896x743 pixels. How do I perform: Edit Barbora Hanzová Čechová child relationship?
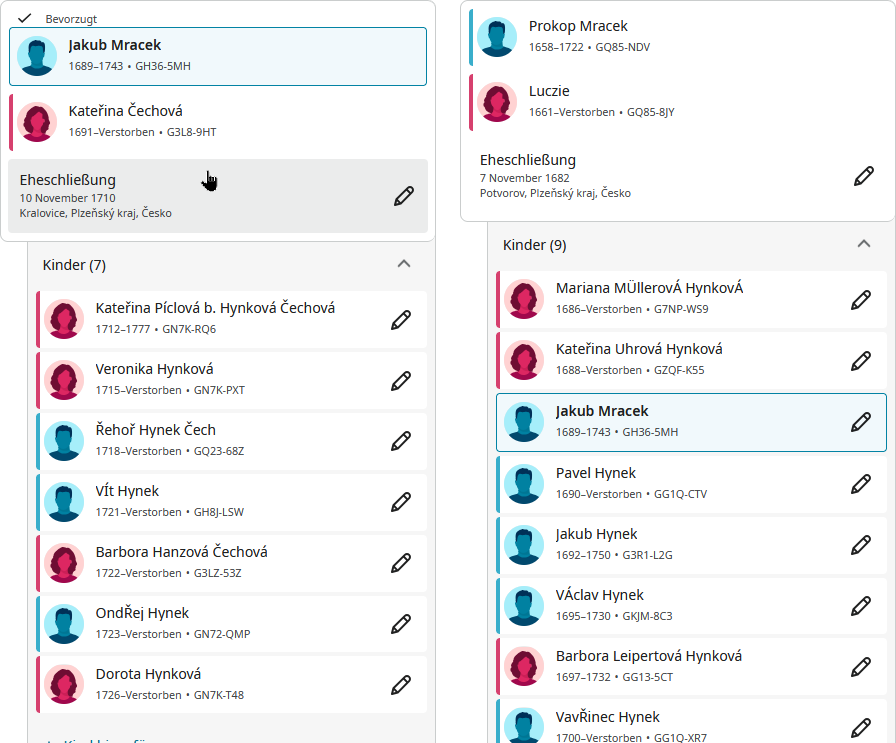(x=401, y=563)
